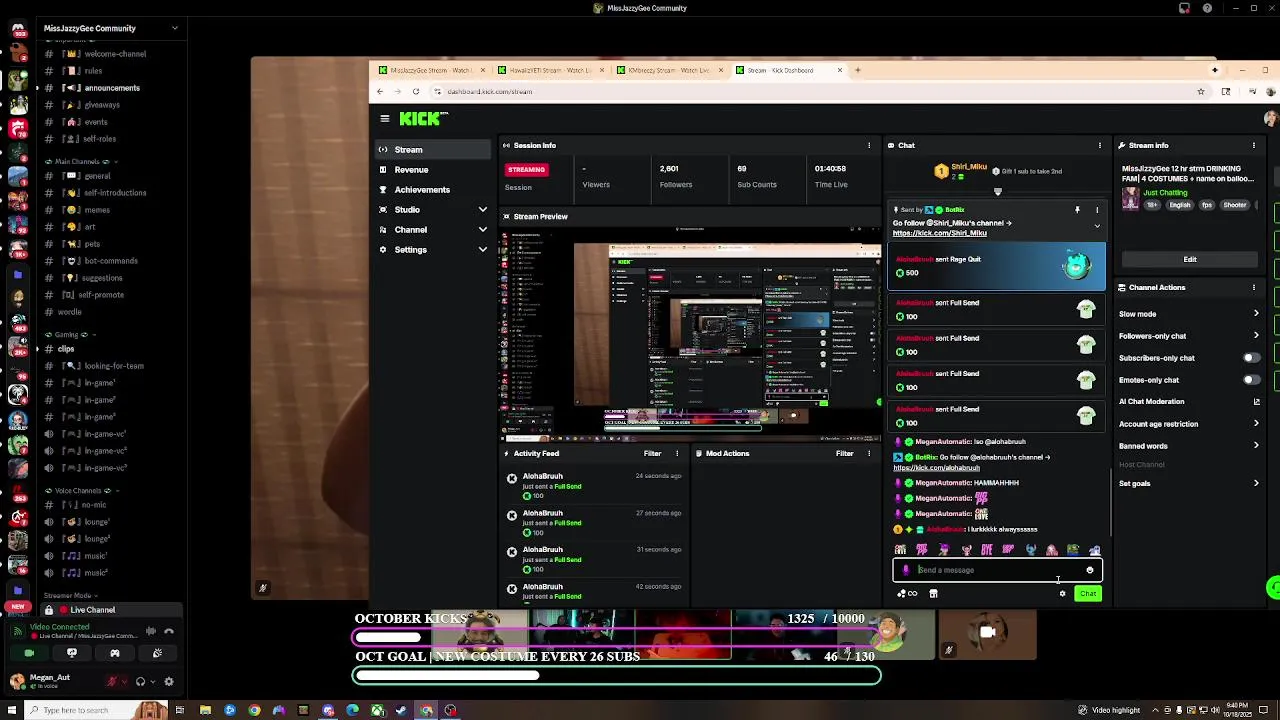Open kick.com/Shiri_Miku link in pinned message
This screenshot has width=1280, height=720.
coord(939,233)
